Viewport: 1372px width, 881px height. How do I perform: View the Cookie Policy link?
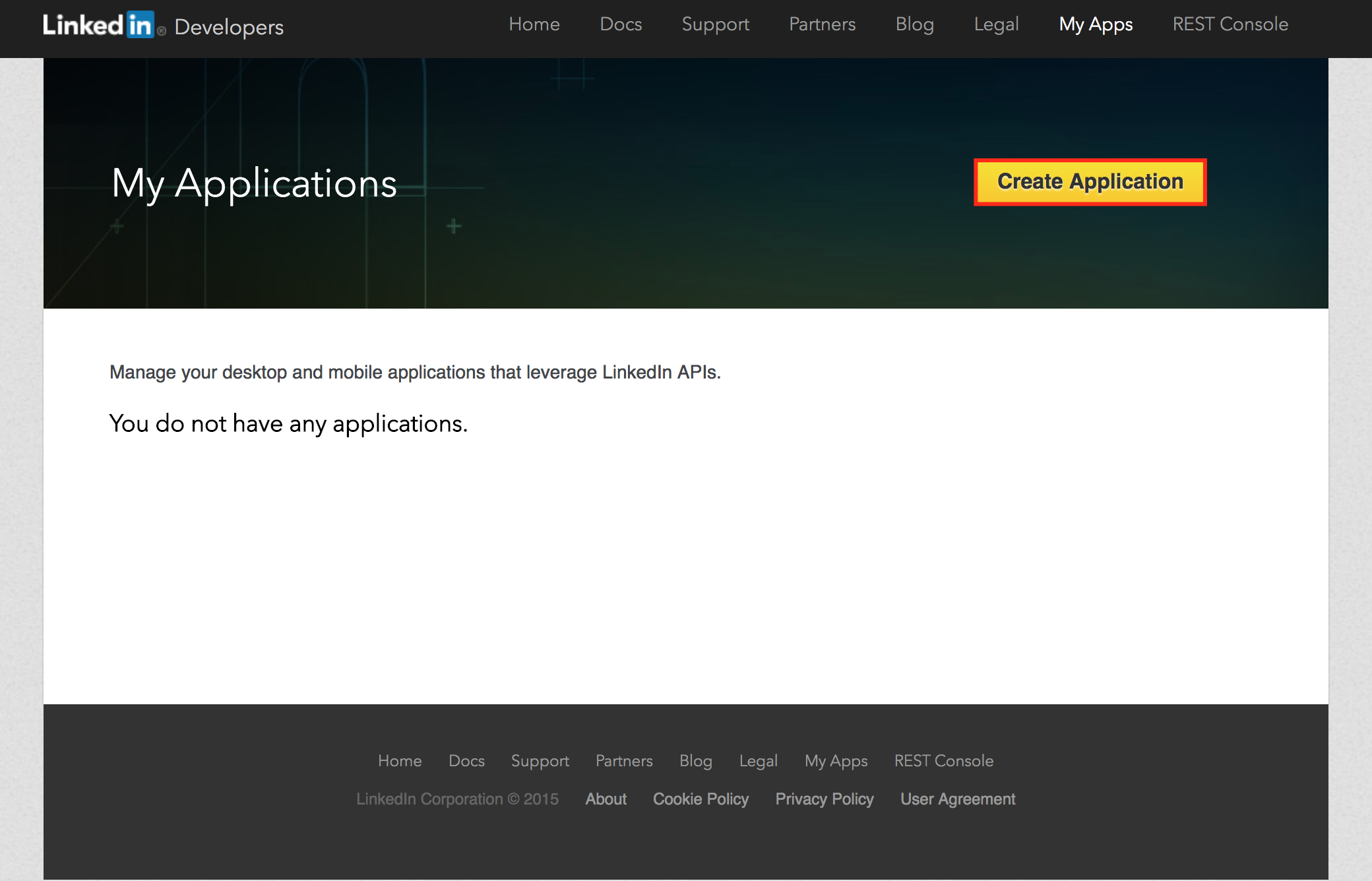(x=701, y=799)
